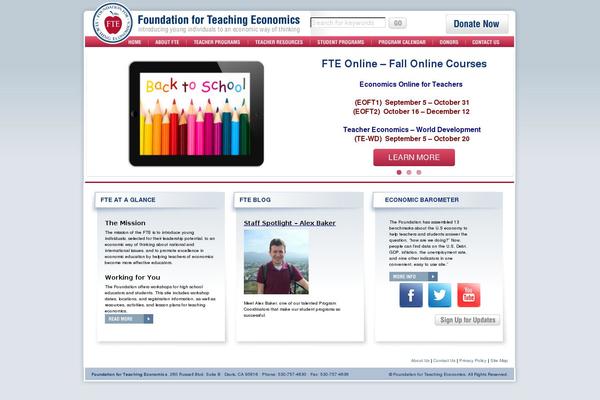
Task: Select the second carousel slide dot
Action: [x=409, y=172]
